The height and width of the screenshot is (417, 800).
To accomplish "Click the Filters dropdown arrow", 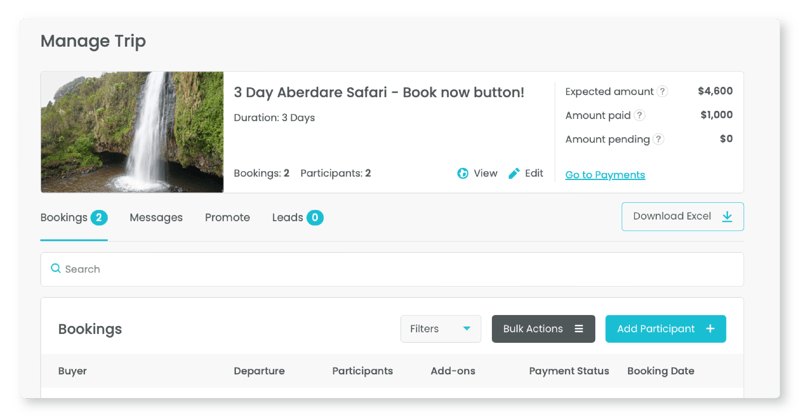I will (466, 329).
